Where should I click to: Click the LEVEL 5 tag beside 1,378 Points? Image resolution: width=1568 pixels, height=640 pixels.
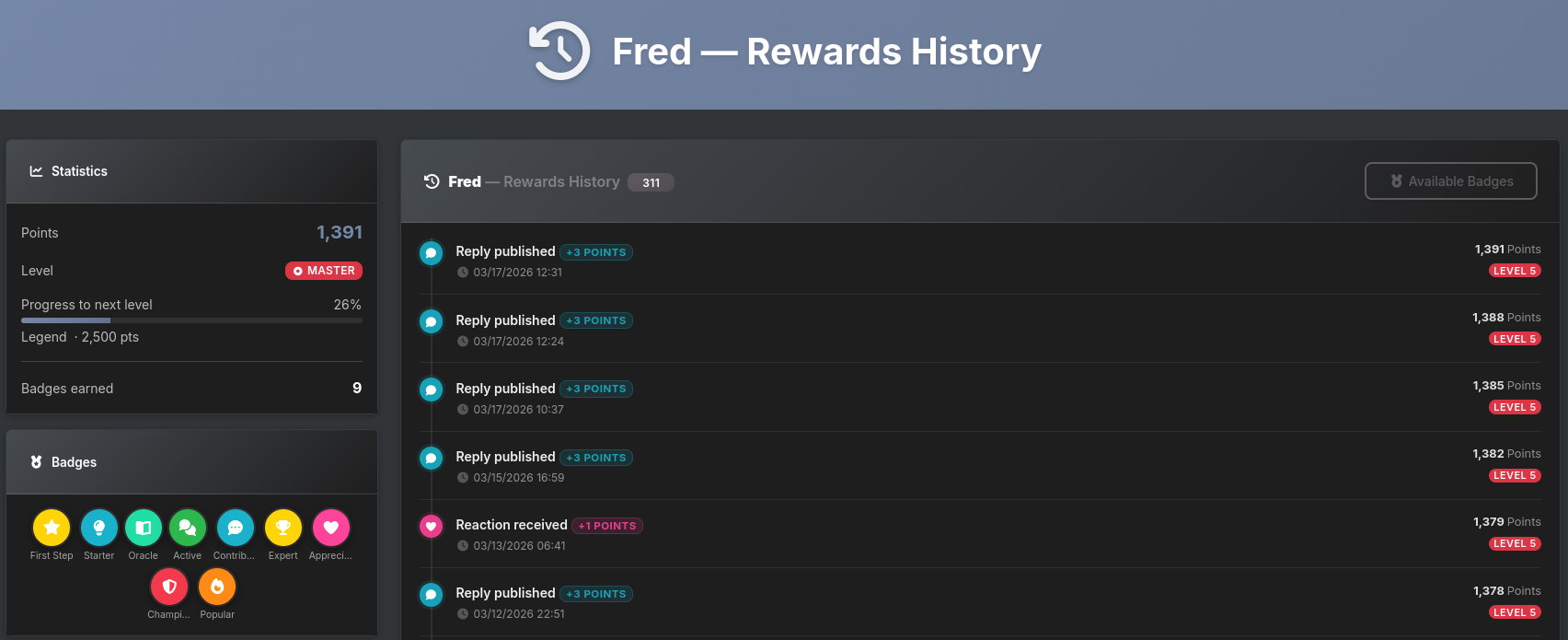1515,612
